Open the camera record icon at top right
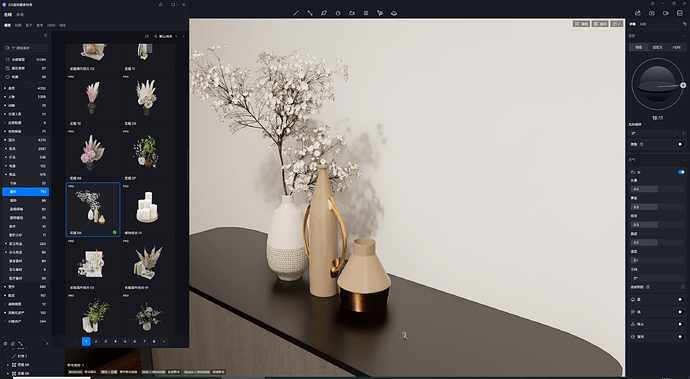690x379 pixels. click(x=665, y=13)
